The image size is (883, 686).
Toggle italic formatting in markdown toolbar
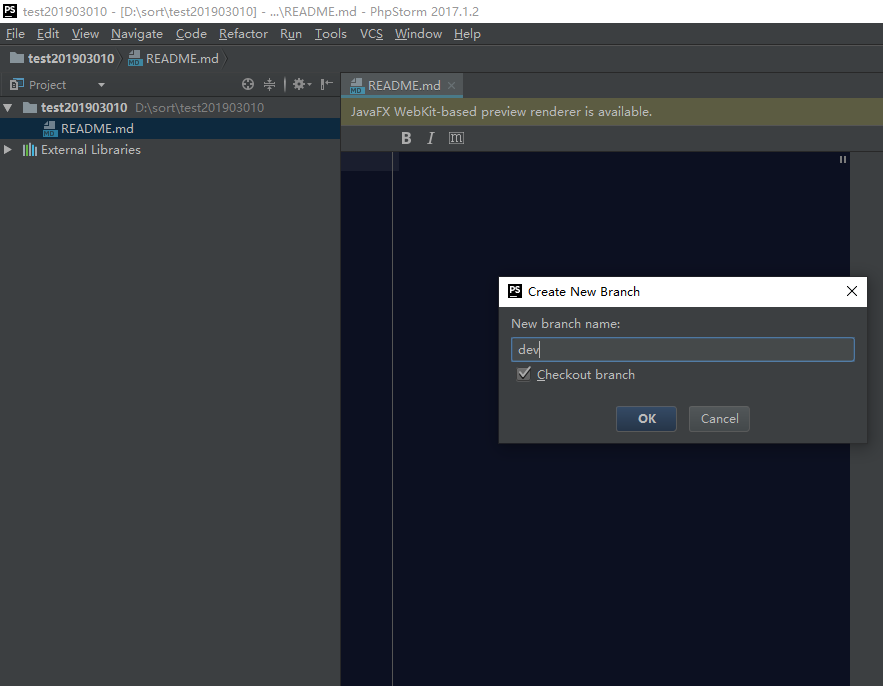pos(431,138)
